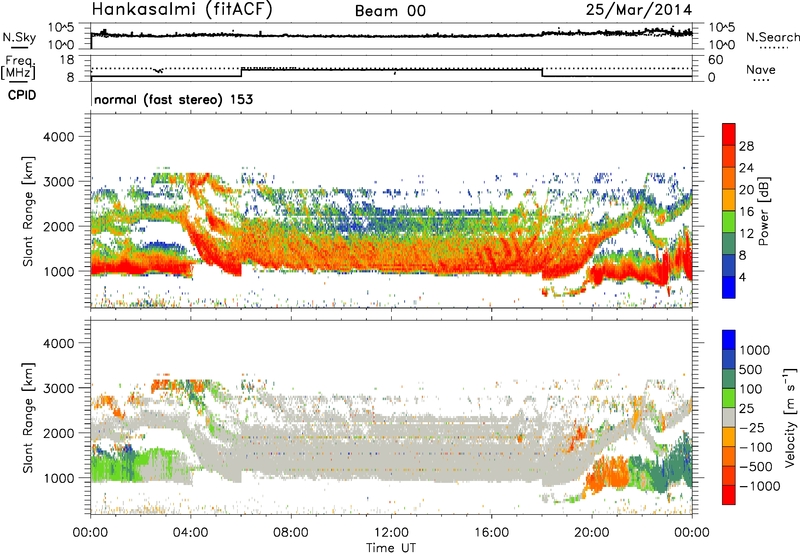Click the 'Nave' legend label
This screenshot has height=554, width=800.
(761, 70)
